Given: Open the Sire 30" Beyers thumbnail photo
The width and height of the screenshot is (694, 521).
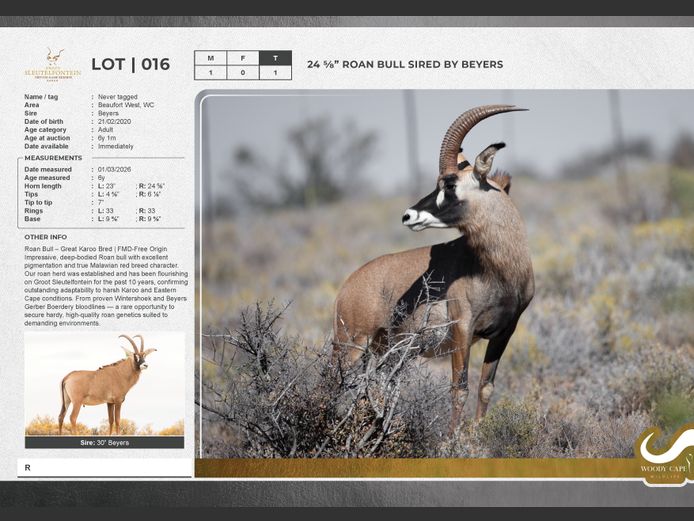Looking at the screenshot, I should [104, 384].
